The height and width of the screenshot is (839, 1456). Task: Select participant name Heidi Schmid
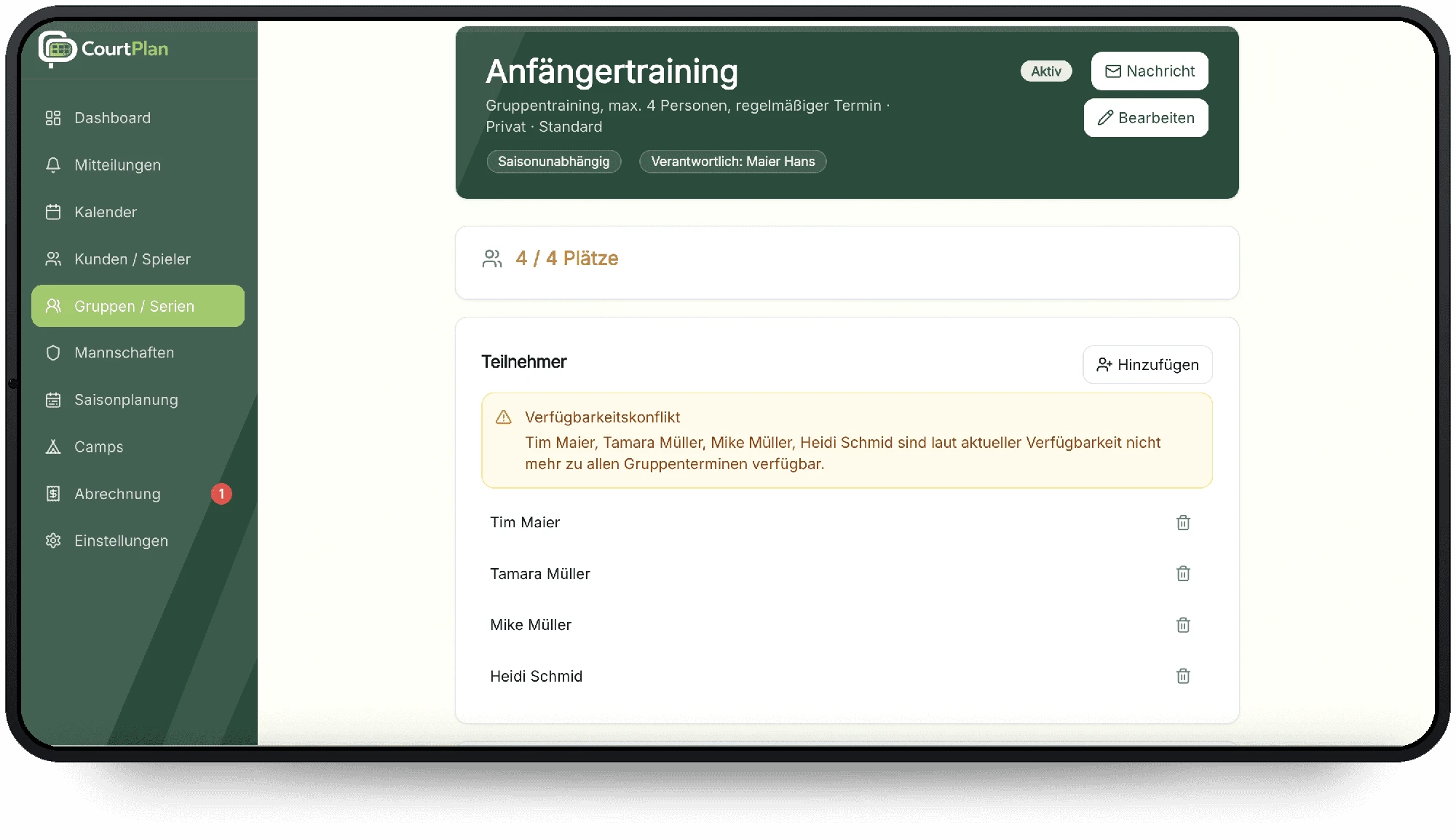pyautogui.click(x=537, y=677)
